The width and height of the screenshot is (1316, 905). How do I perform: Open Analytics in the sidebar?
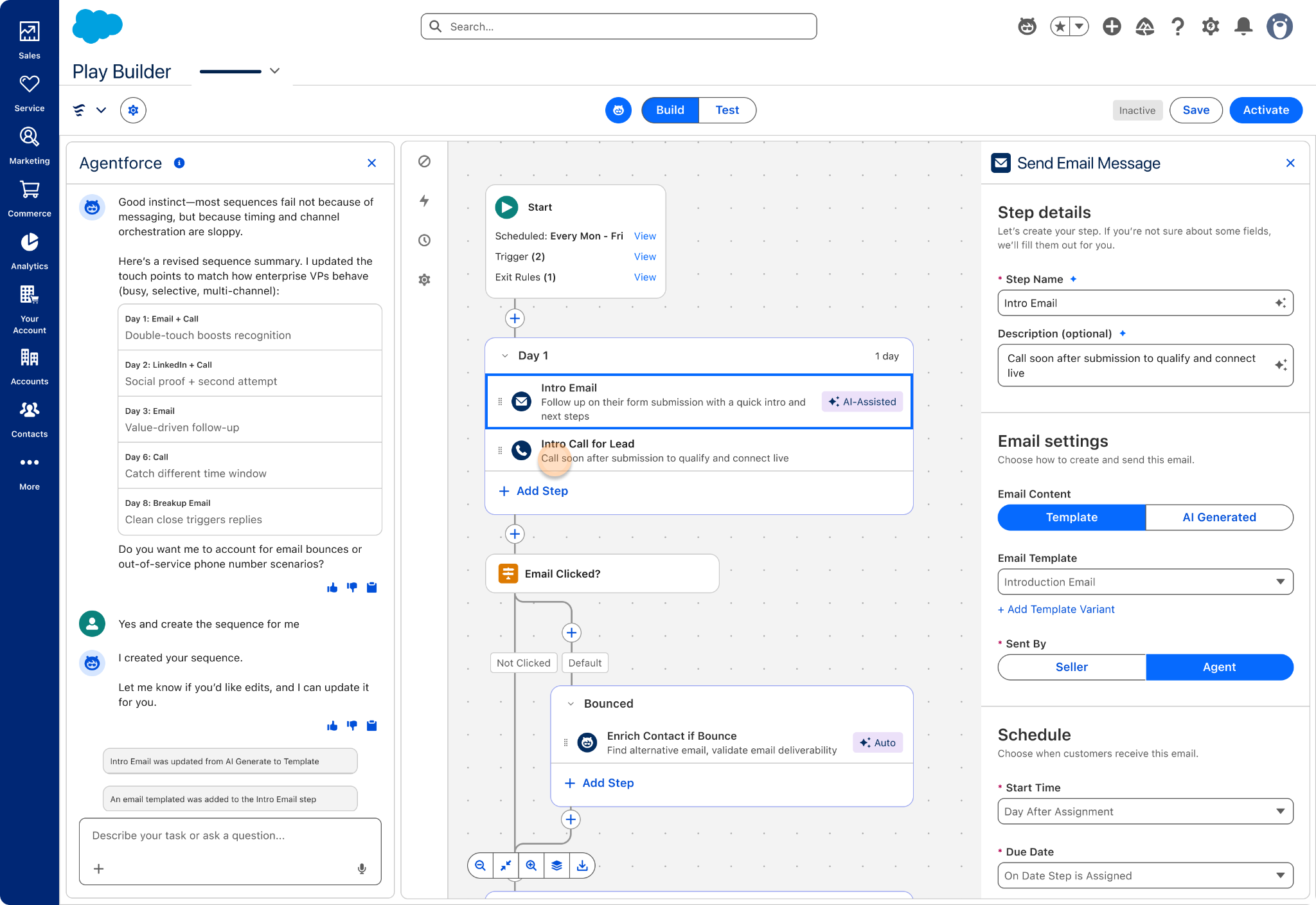(x=30, y=251)
